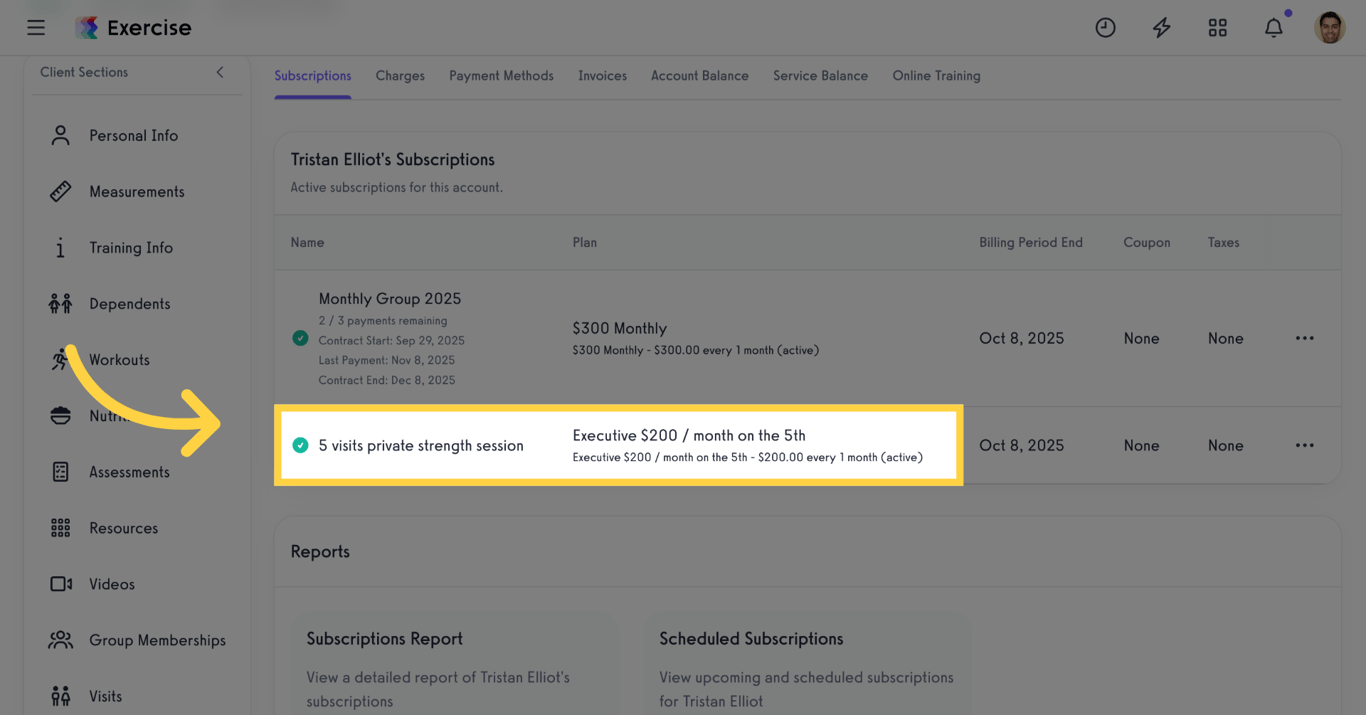Open the hamburger menu
Screen dimensions: 1366x715
coord(36,28)
